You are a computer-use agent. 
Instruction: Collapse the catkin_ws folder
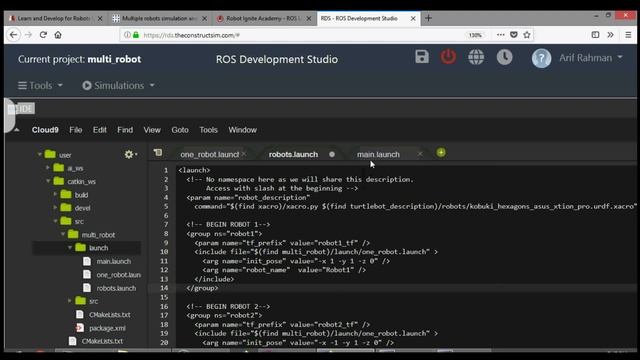point(48,181)
